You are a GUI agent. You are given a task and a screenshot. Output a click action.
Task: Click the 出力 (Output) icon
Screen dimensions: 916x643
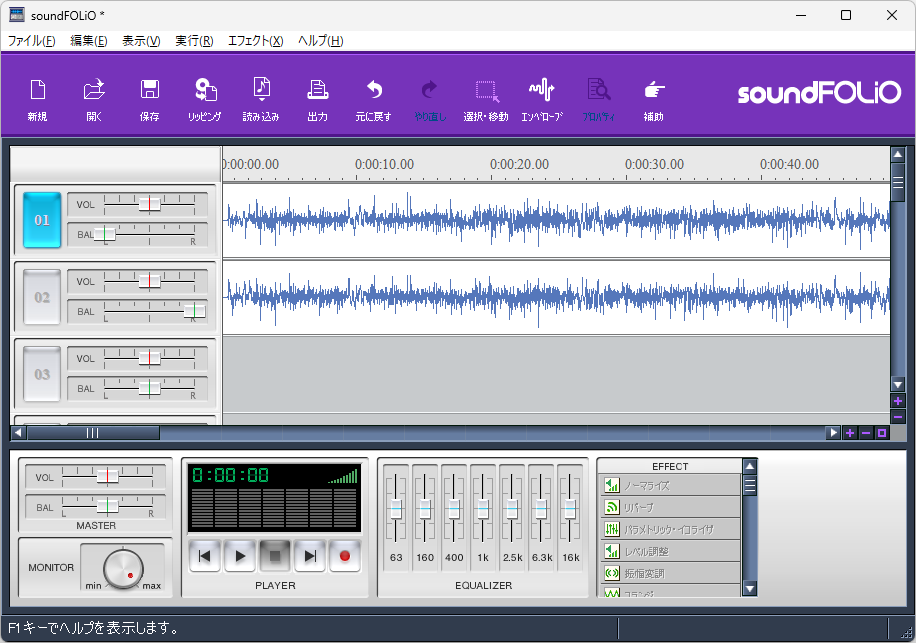pos(317,95)
